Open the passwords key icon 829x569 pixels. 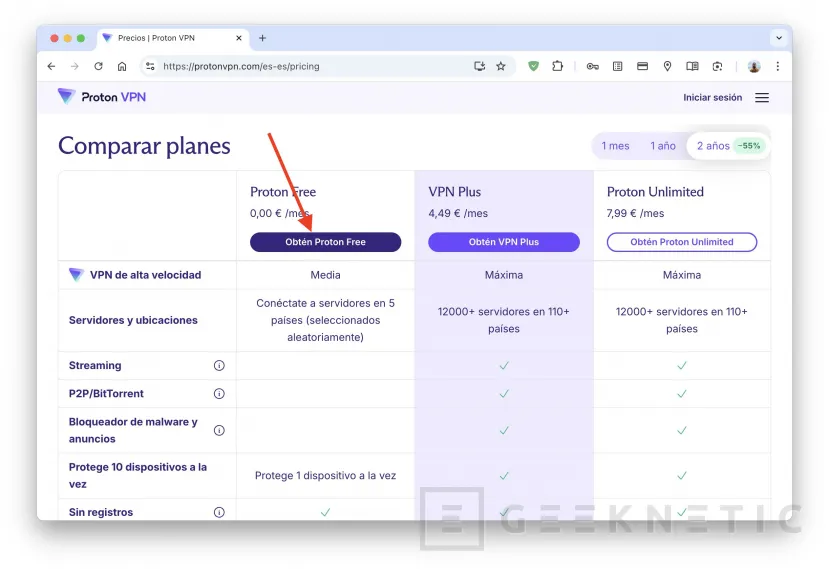tap(593, 66)
